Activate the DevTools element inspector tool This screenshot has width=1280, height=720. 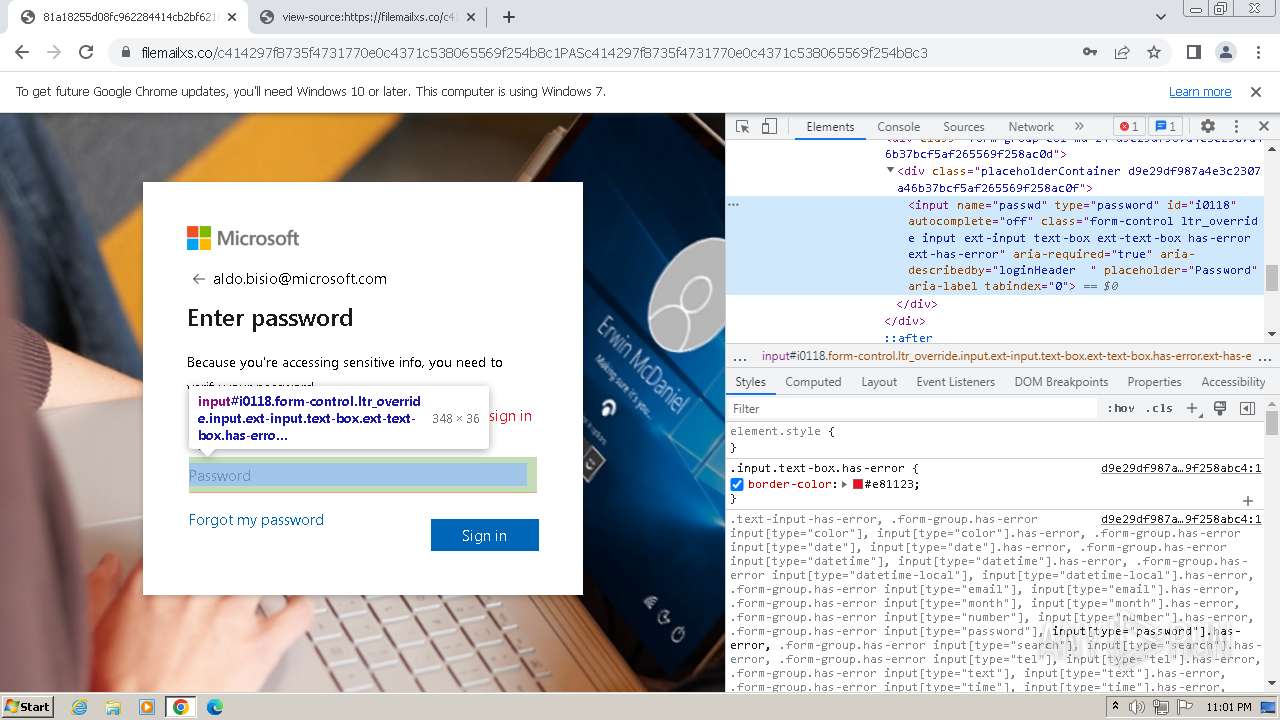point(742,127)
